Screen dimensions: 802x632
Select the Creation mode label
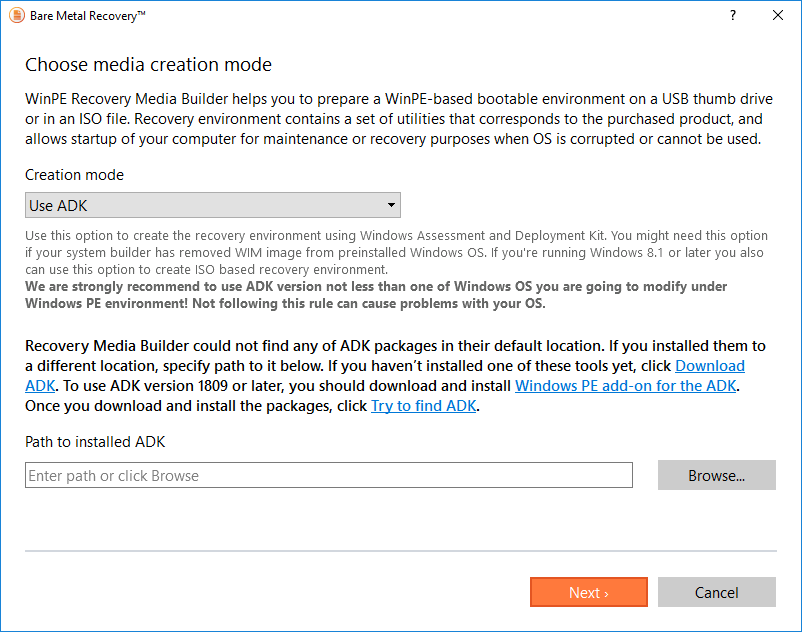74,175
